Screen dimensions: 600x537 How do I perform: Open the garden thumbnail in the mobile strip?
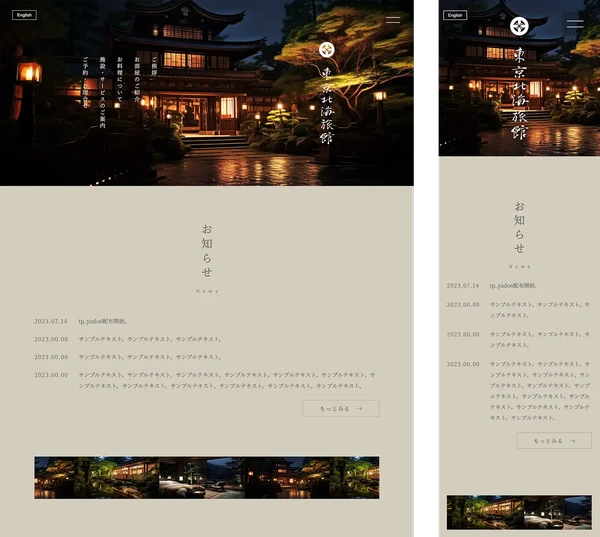[x=485, y=513]
